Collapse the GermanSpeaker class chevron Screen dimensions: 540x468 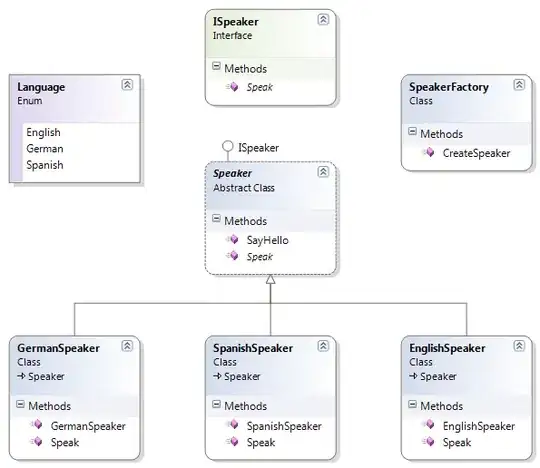127,346
